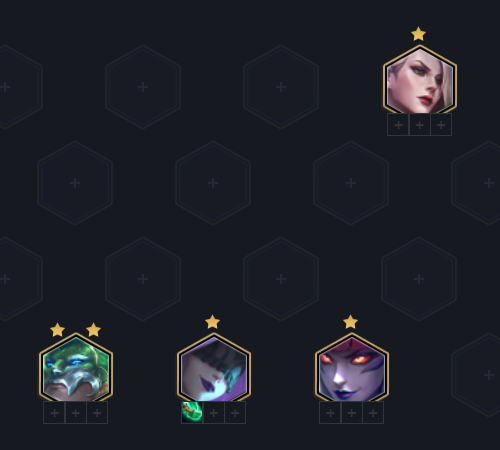
Task: Click the empty hex immediately left of blonde champion
Action: [281, 87]
